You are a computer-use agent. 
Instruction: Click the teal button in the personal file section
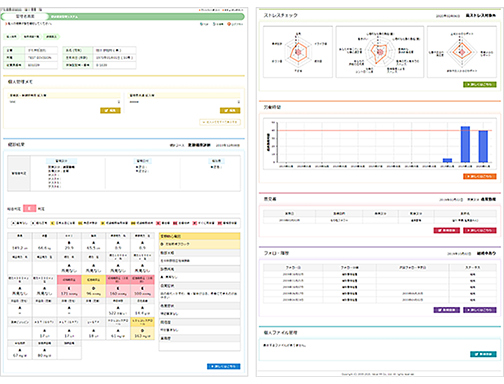coord(483,354)
